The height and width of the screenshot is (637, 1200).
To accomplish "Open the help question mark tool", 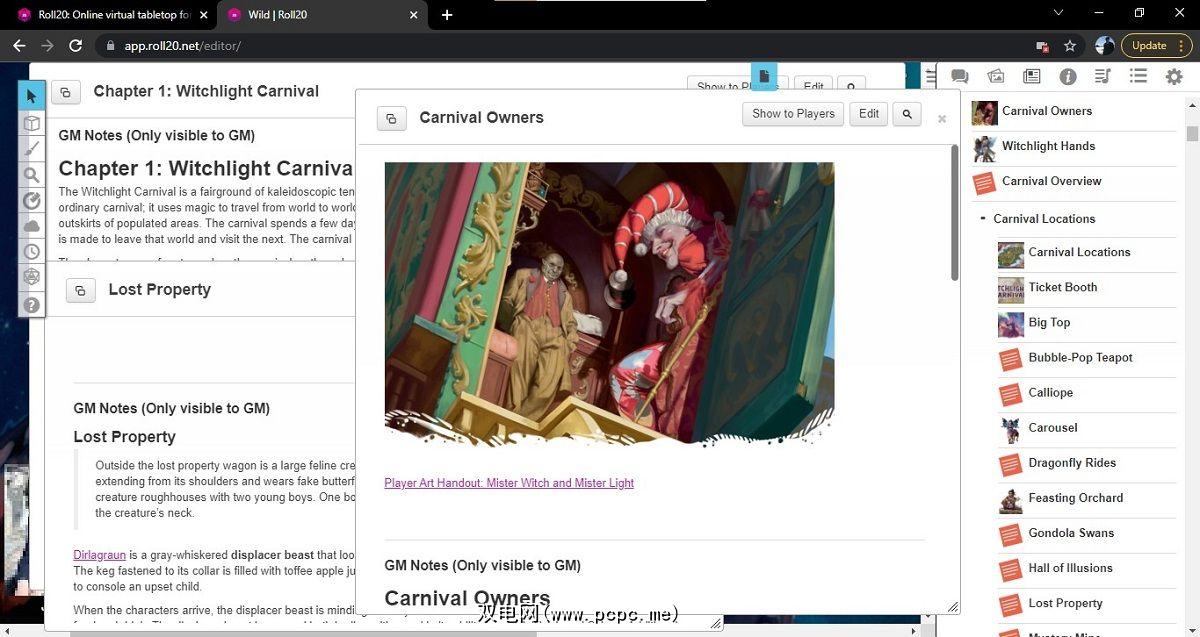I will (31, 304).
